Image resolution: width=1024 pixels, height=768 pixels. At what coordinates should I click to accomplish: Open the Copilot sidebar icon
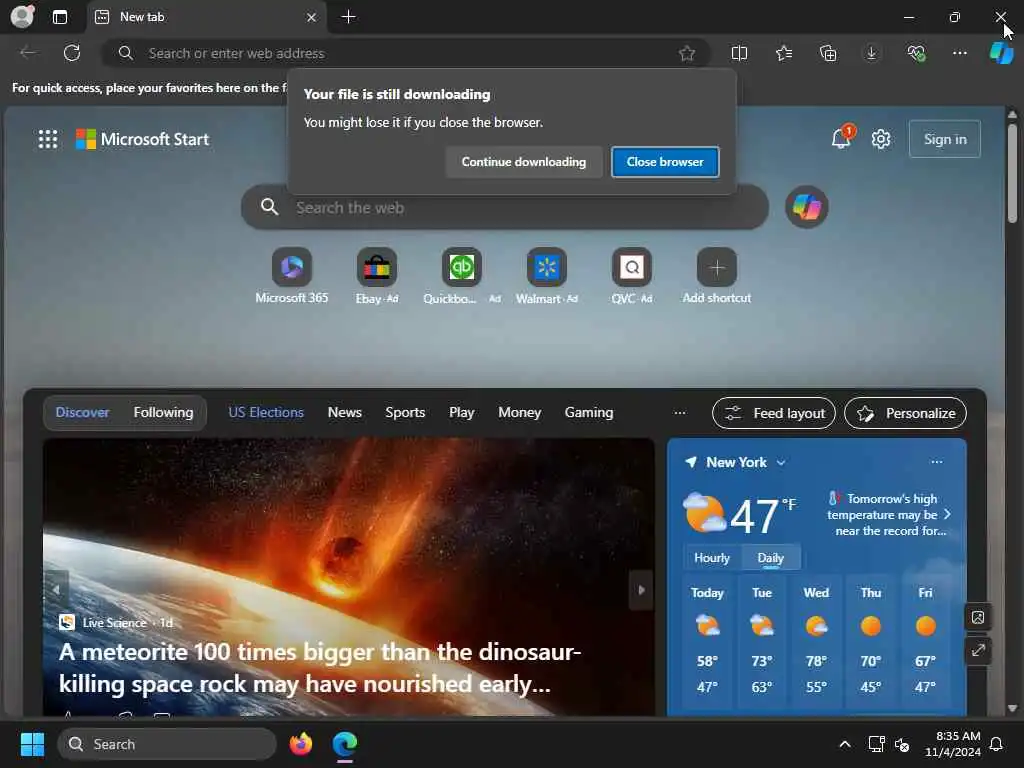pos(1001,53)
